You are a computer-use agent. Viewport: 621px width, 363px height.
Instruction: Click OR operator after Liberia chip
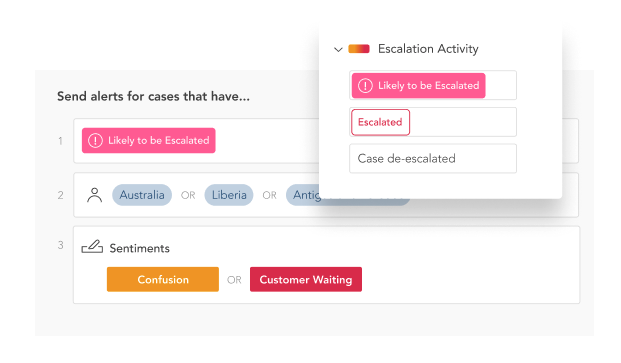tap(270, 195)
